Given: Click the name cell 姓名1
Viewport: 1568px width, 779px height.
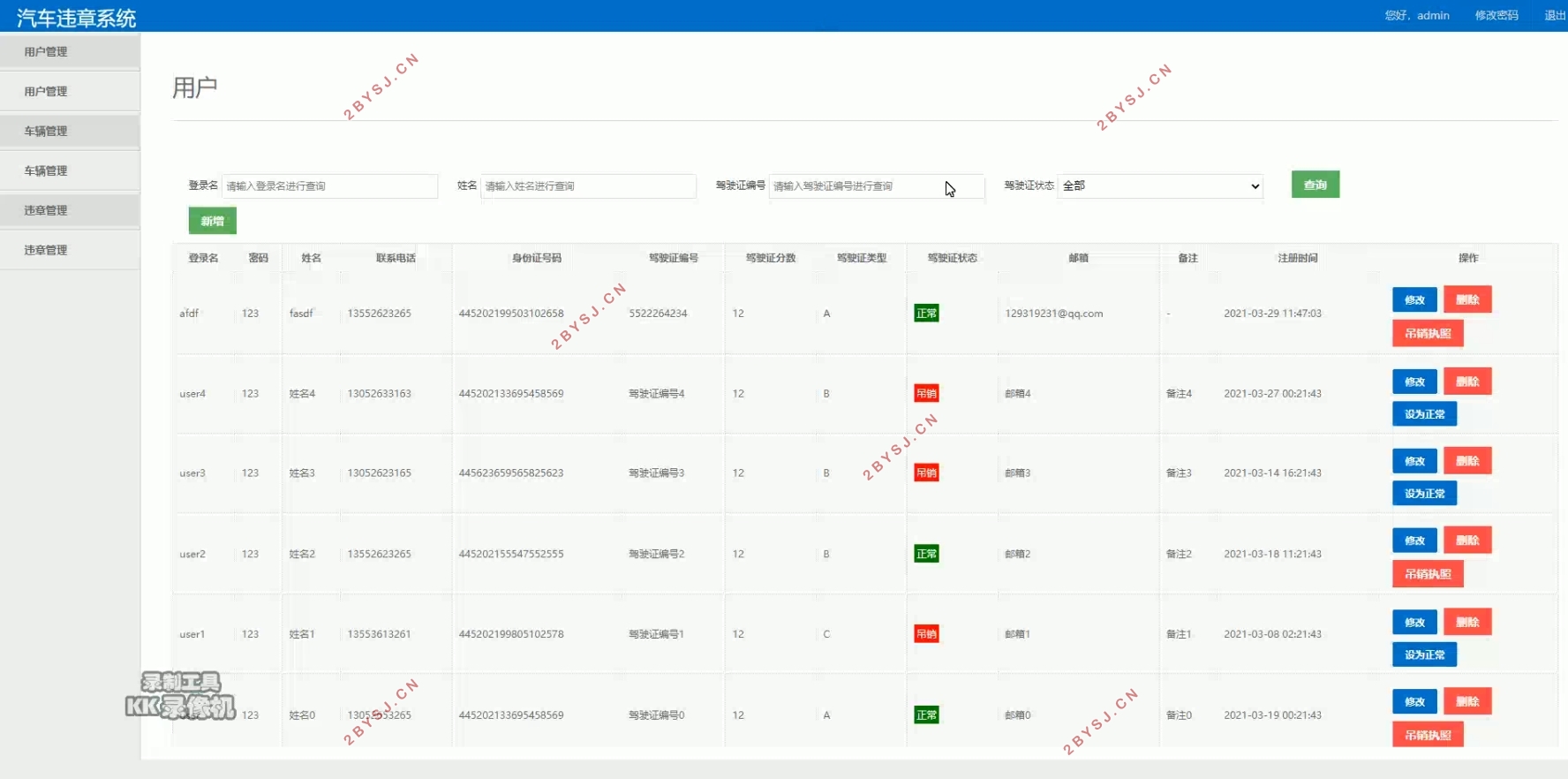Looking at the screenshot, I should click(302, 634).
